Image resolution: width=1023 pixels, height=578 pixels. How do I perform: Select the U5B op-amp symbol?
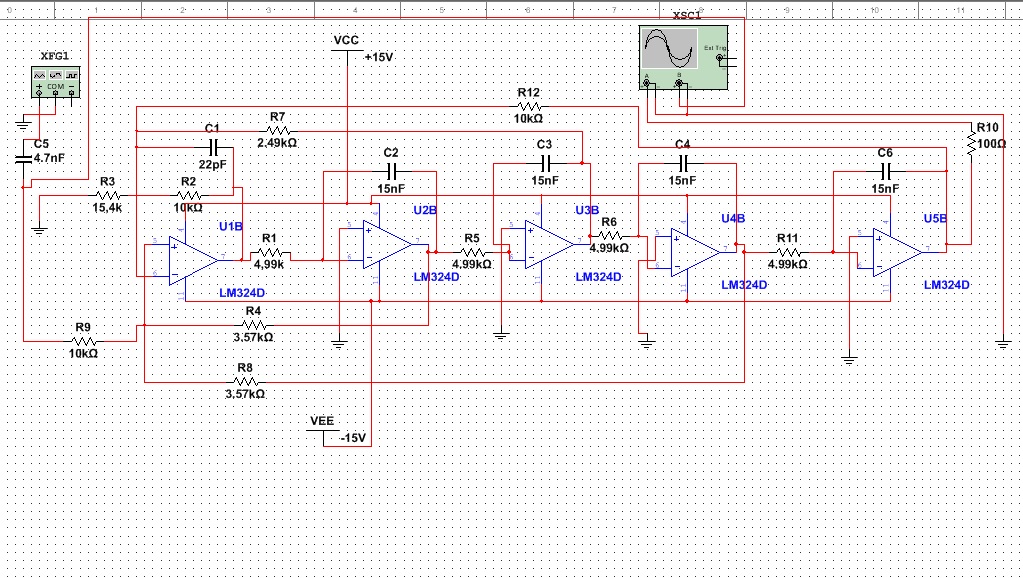[x=897, y=250]
